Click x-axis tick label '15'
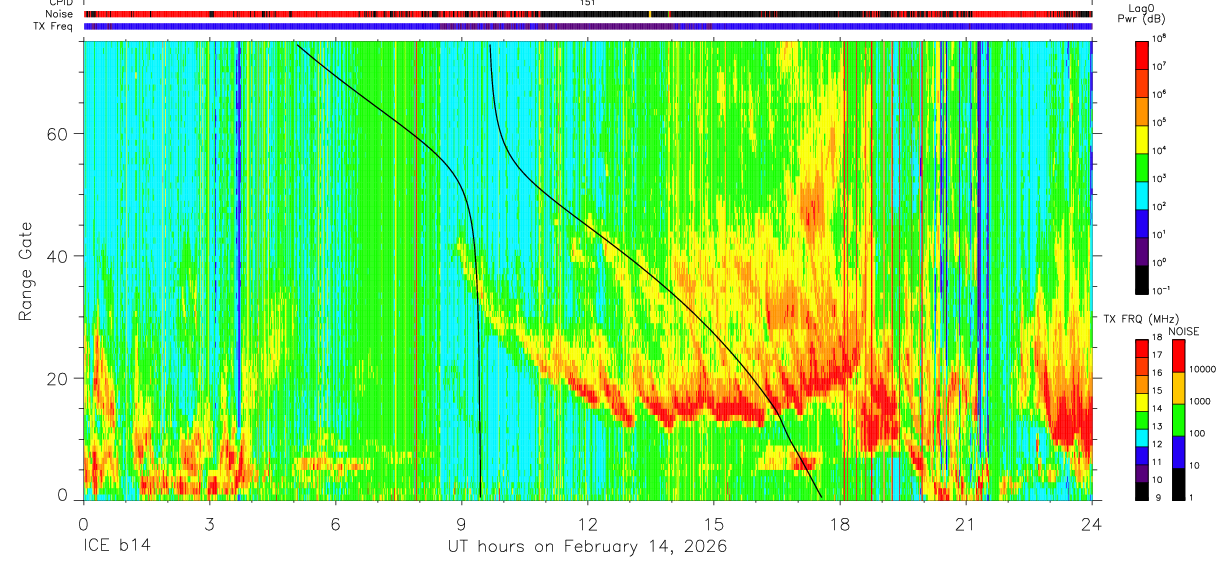The height and width of the screenshot is (567, 1228). (x=714, y=523)
